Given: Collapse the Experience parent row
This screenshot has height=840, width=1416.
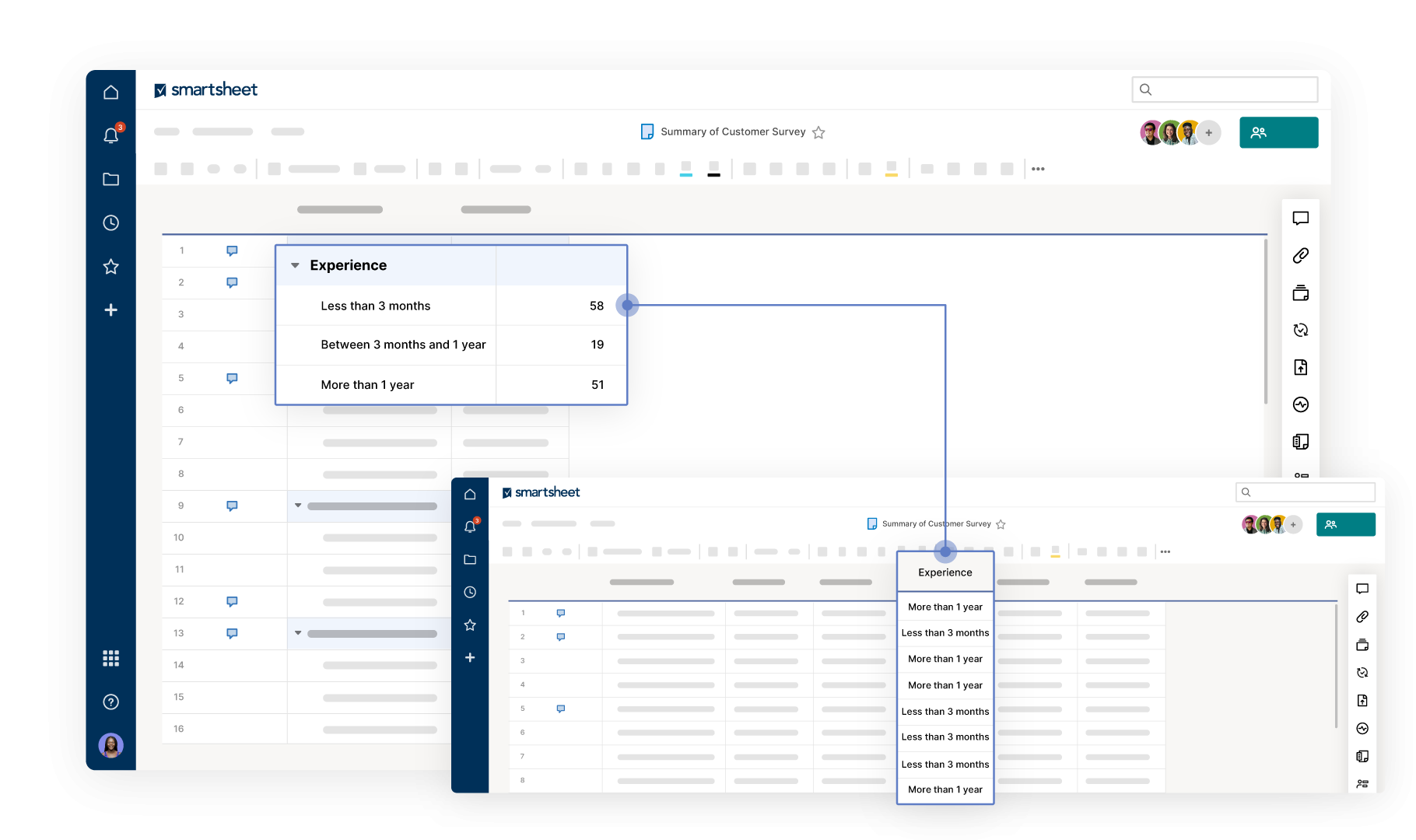Looking at the screenshot, I should tap(295, 265).
